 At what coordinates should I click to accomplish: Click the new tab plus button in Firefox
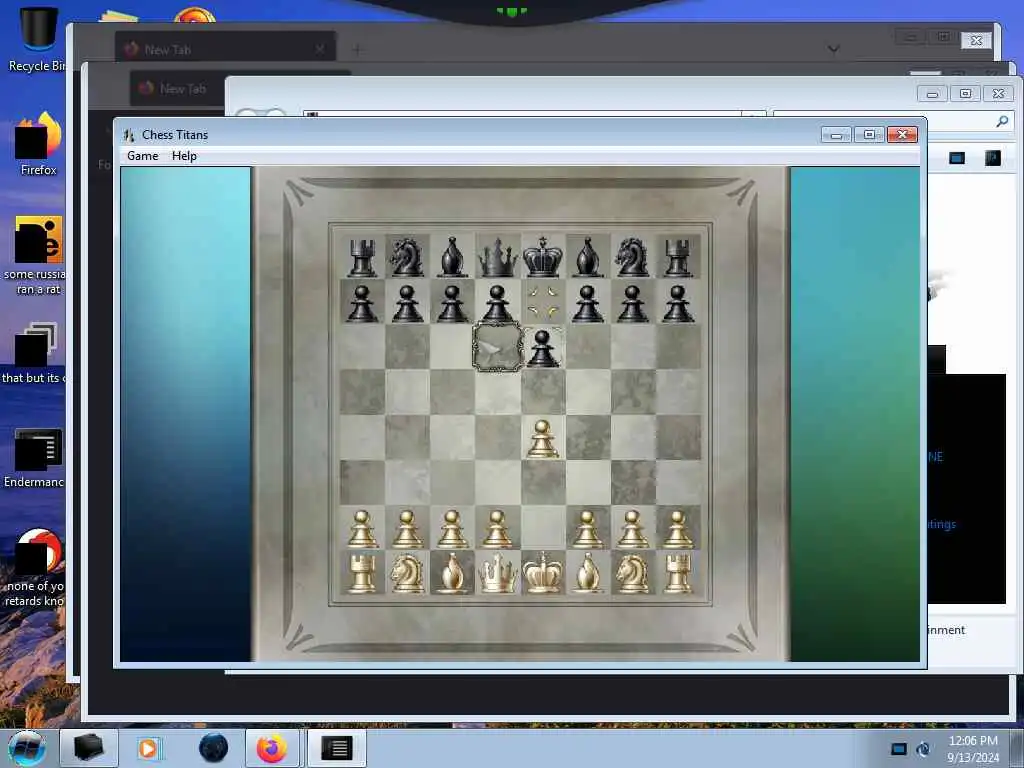[x=357, y=49]
